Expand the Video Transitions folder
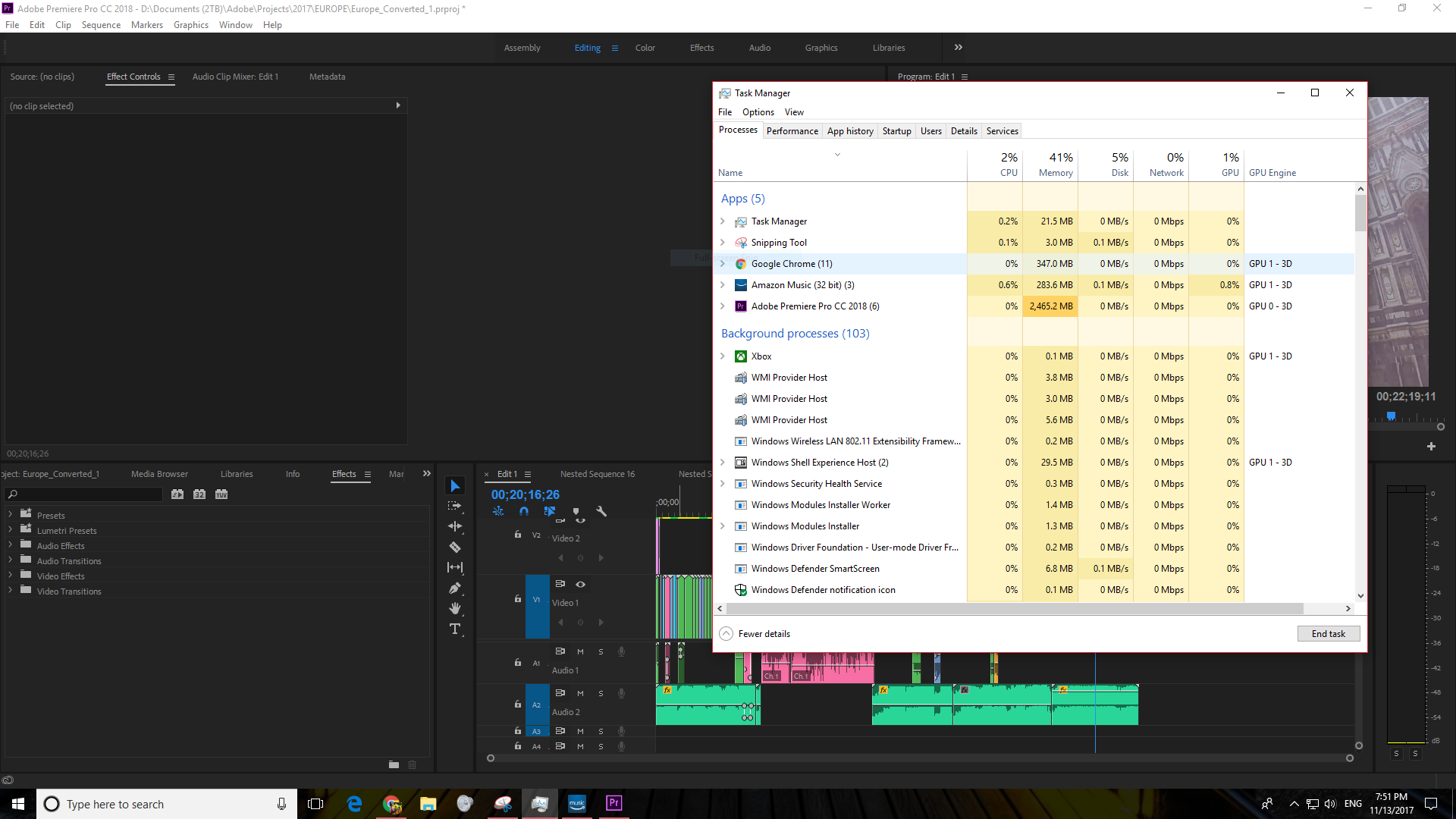 [x=10, y=590]
